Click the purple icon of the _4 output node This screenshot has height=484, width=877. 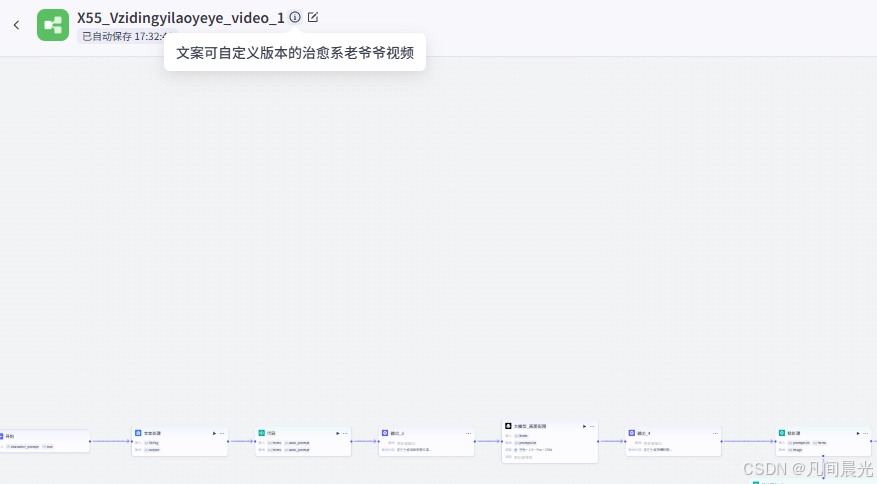[x=631, y=433]
